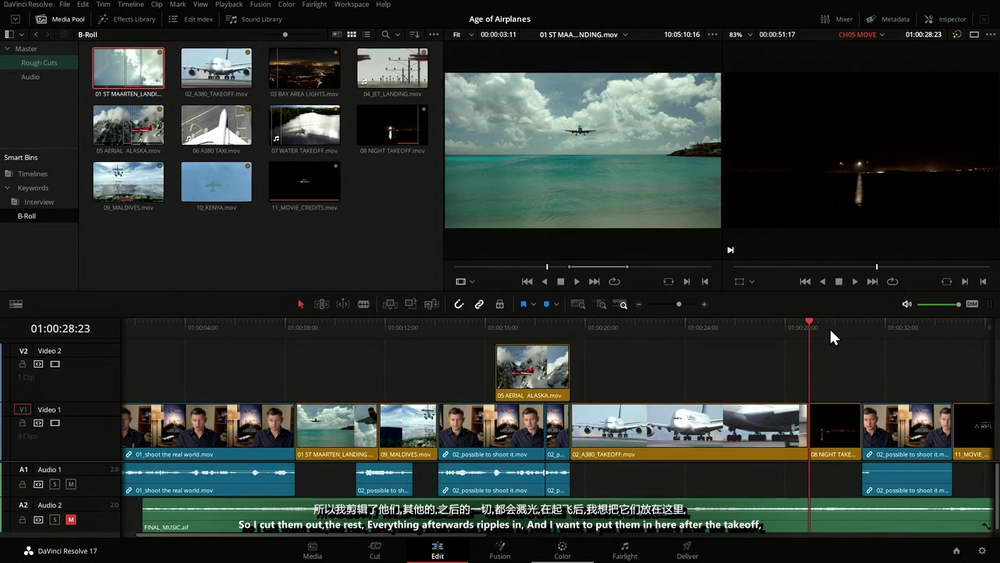
Task: Toggle loop in the timeline viewer
Action: pos(892,281)
